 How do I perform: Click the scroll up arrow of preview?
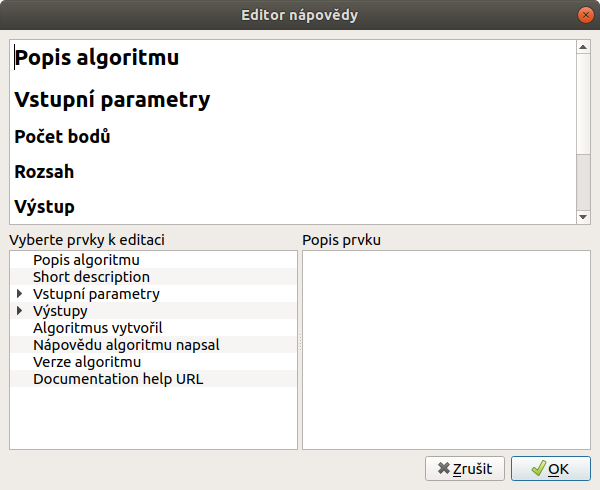tap(583, 47)
